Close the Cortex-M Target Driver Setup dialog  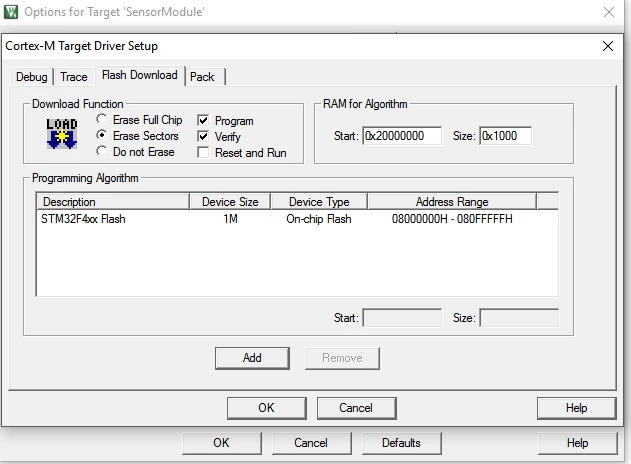(608, 46)
